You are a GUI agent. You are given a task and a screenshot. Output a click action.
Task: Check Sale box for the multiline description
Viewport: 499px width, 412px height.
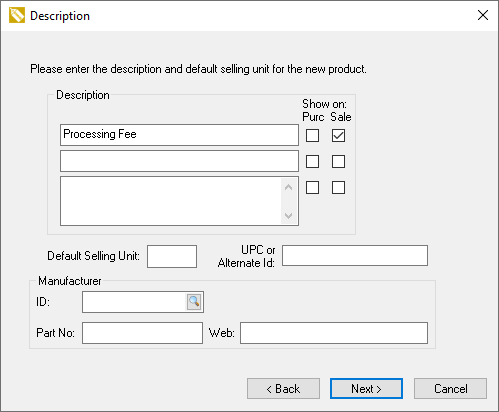pos(338,187)
